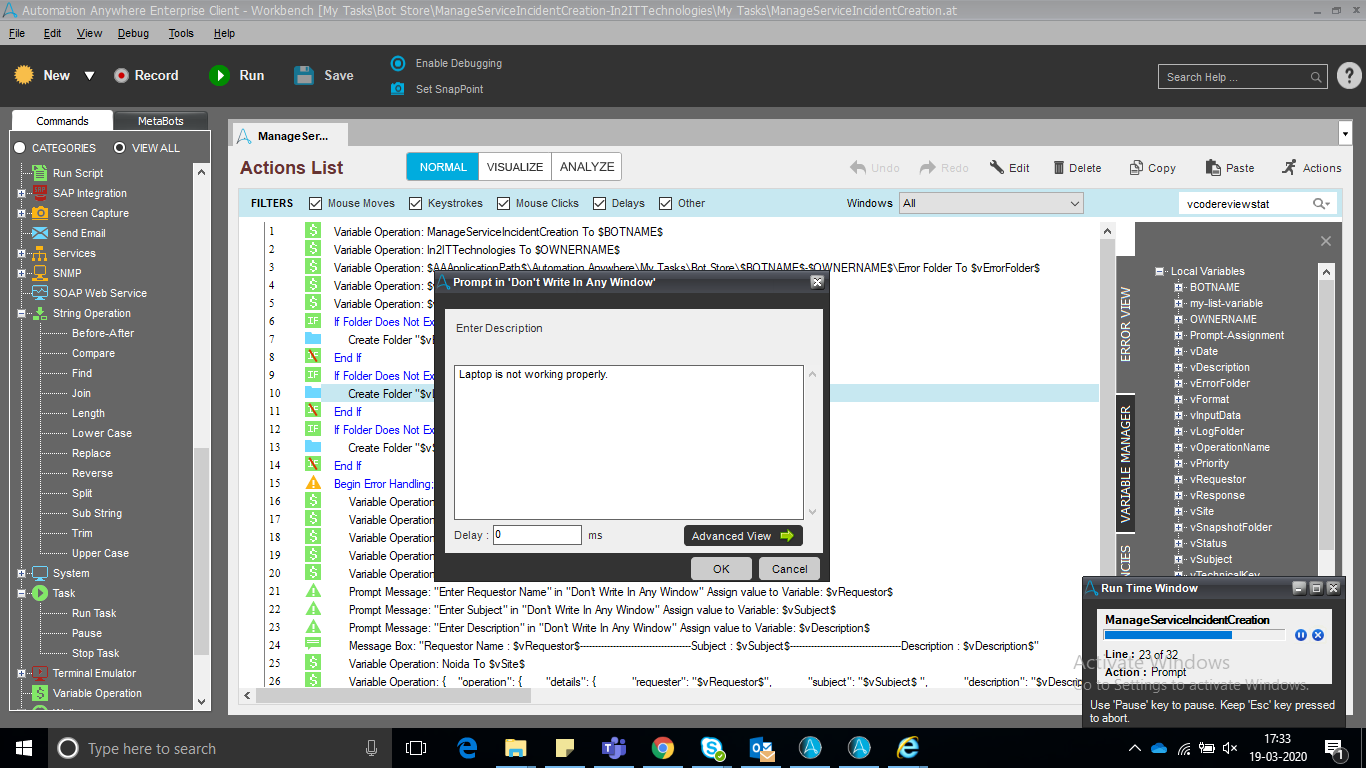
Task: Toggle the Mouse Moves filter checkbox
Action: (316, 203)
